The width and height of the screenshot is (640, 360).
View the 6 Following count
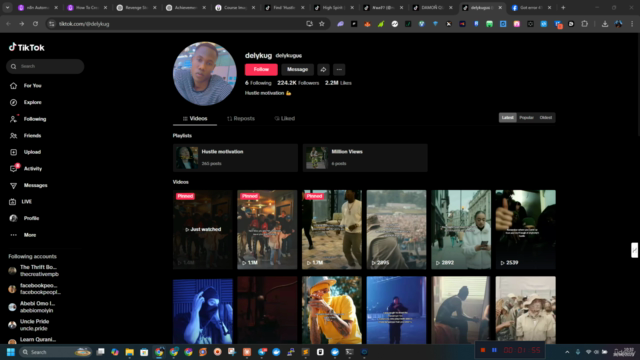point(258,83)
